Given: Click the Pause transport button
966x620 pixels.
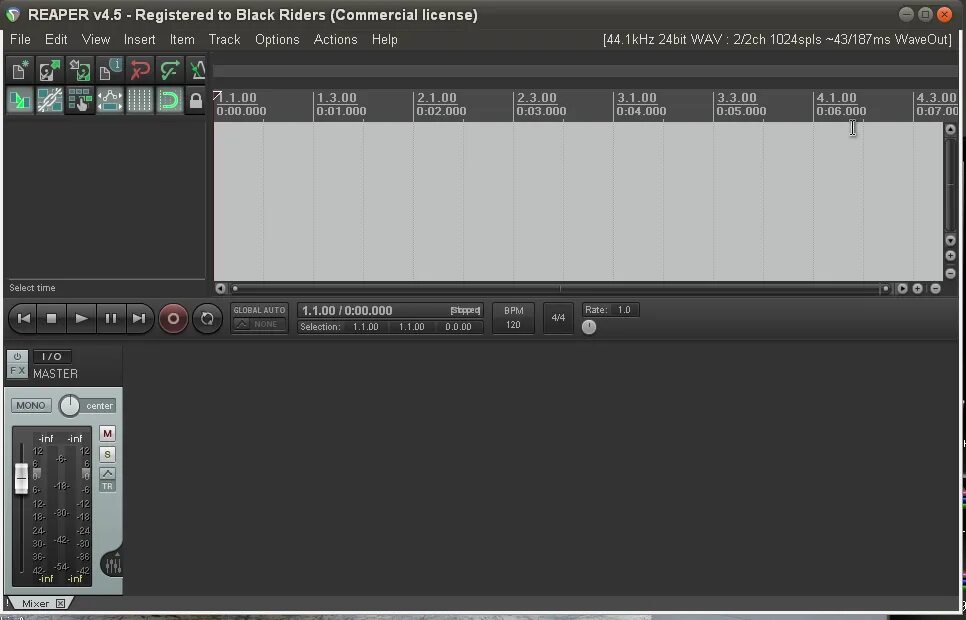Looking at the screenshot, I should pos(111,318).
